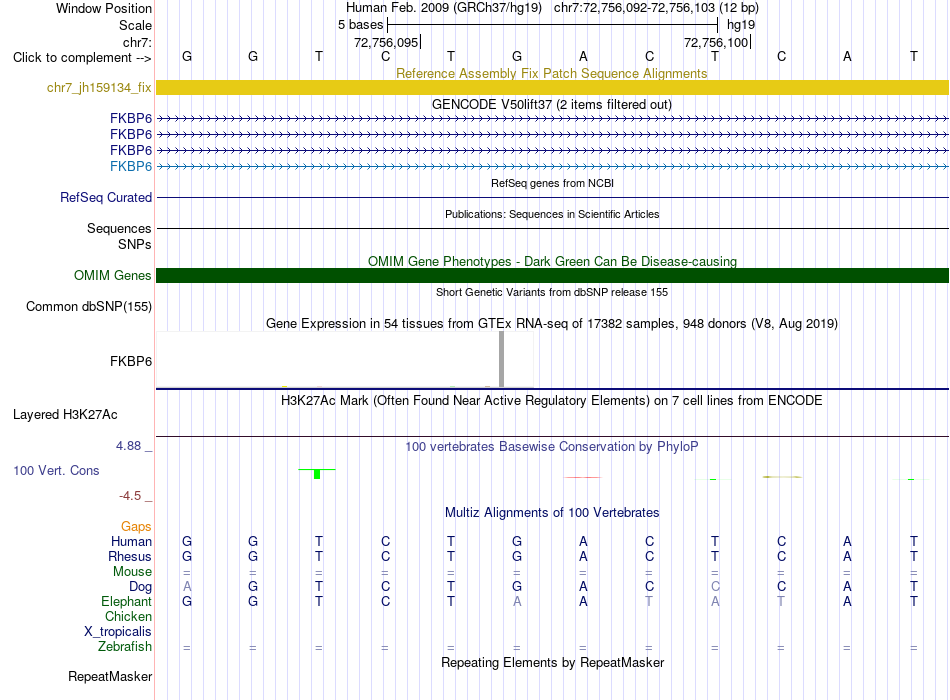Image resolution: width=950 pixels, height=700 pixels.
Task: Click the red PhyloP mark under base A
Action: coord(582,478)
